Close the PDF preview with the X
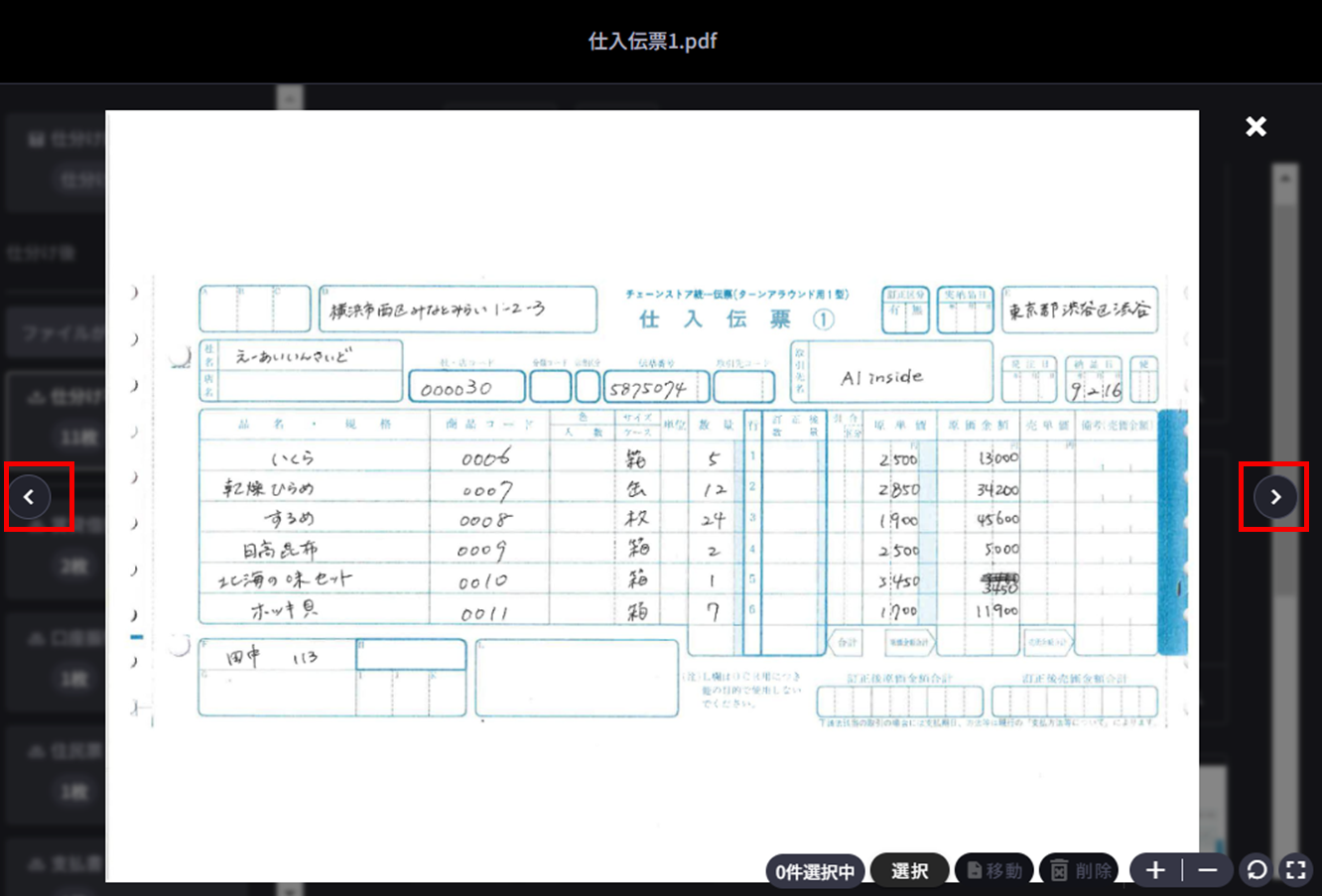 pyautogui.click(x=1256, y=126)
